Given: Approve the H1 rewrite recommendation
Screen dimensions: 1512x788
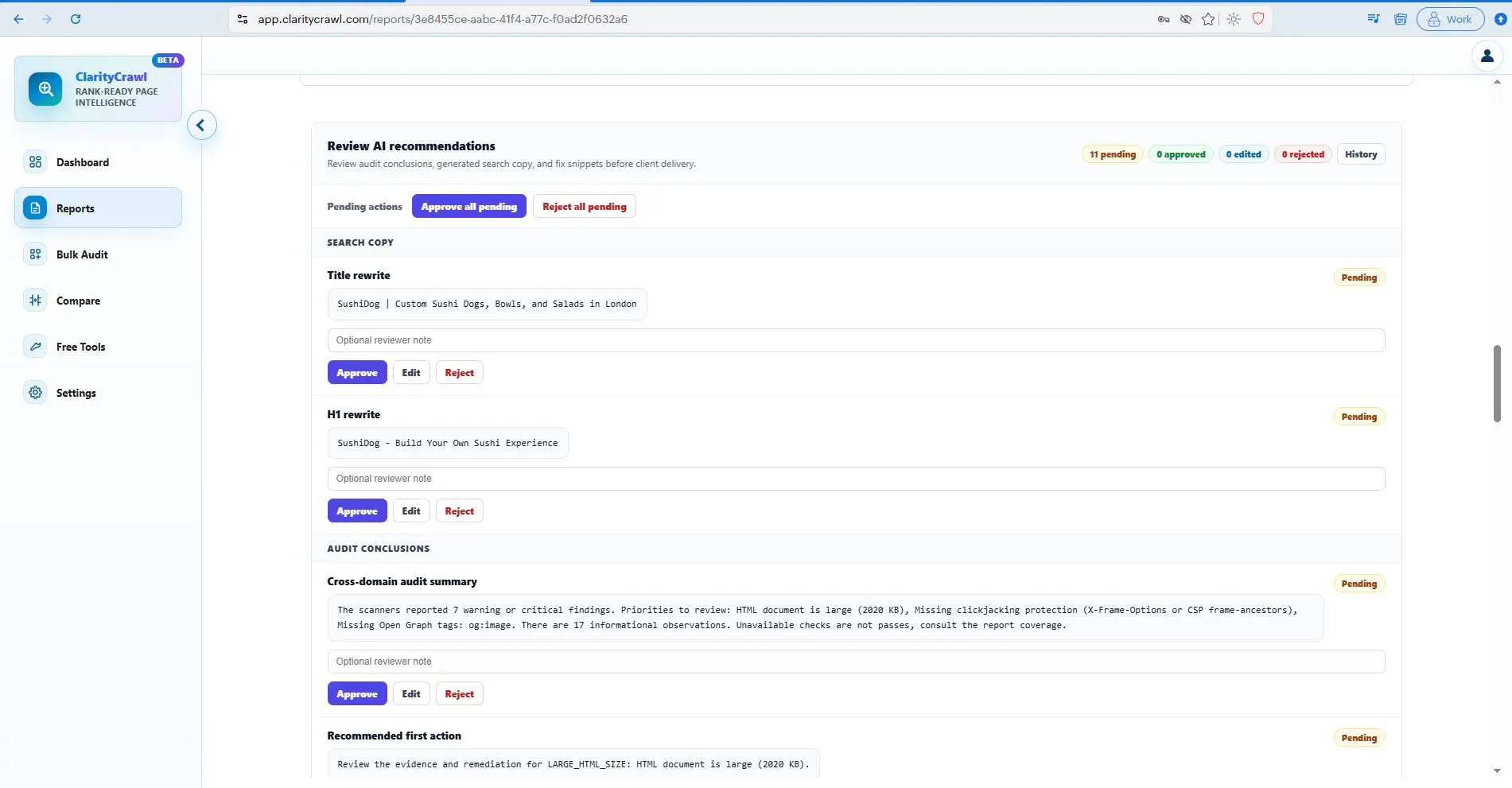Looking at the screenshot, I should point(357,511).
